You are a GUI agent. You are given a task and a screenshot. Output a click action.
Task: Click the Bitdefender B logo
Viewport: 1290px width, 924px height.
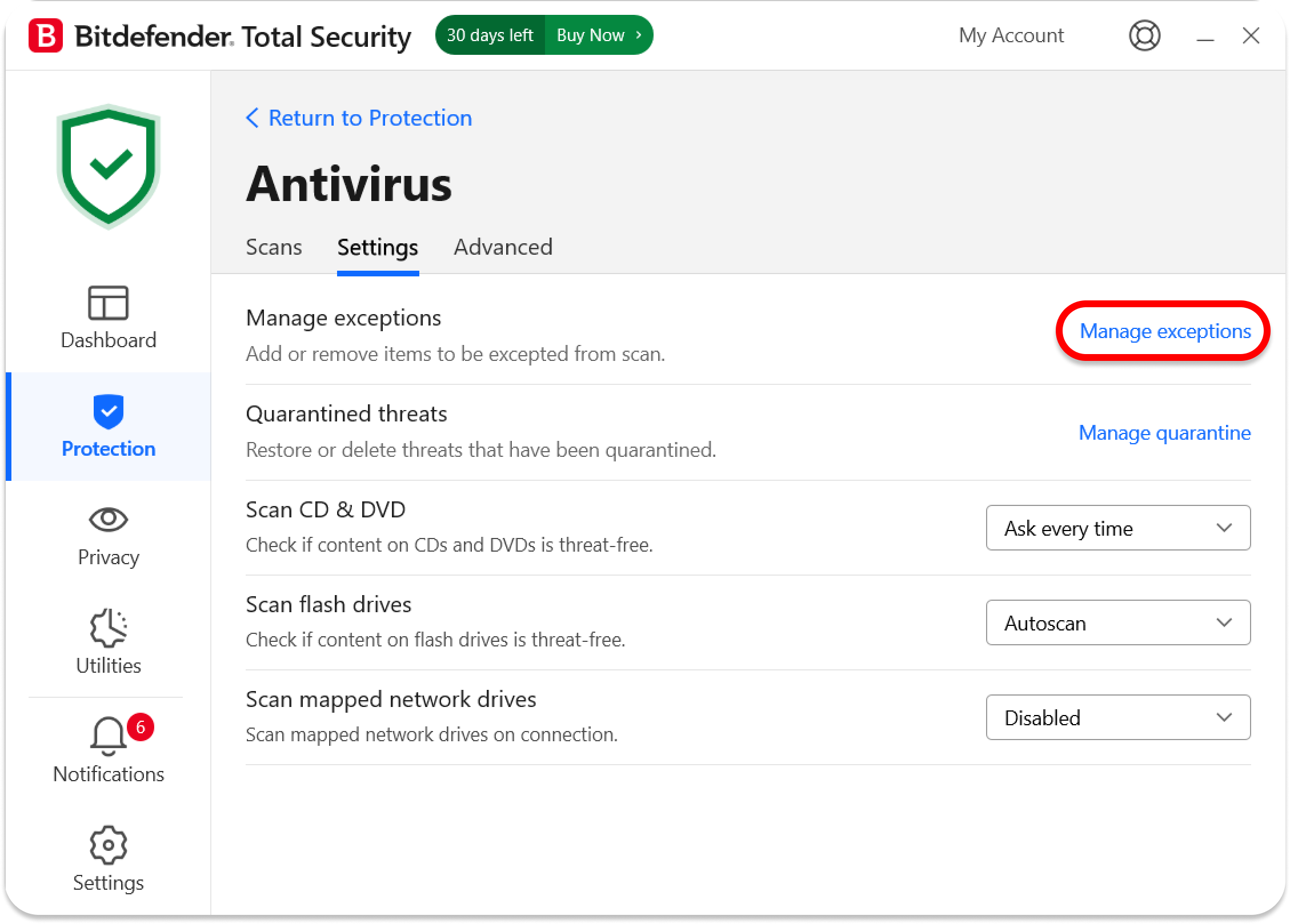[46, 35]
